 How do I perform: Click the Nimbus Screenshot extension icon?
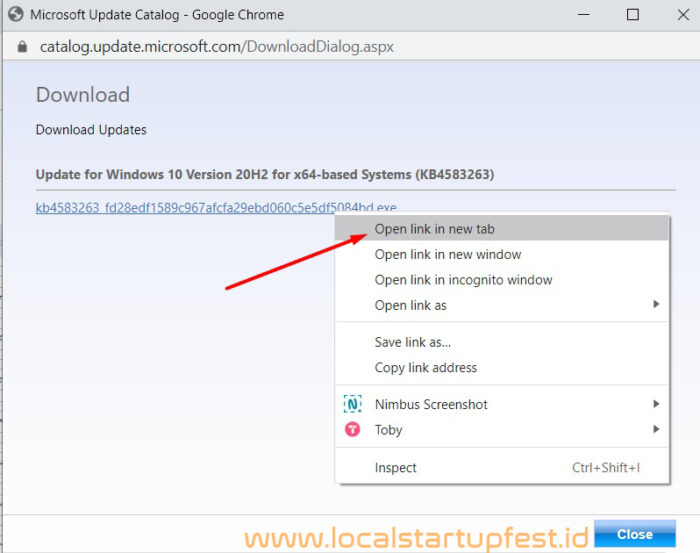[352, 404]
